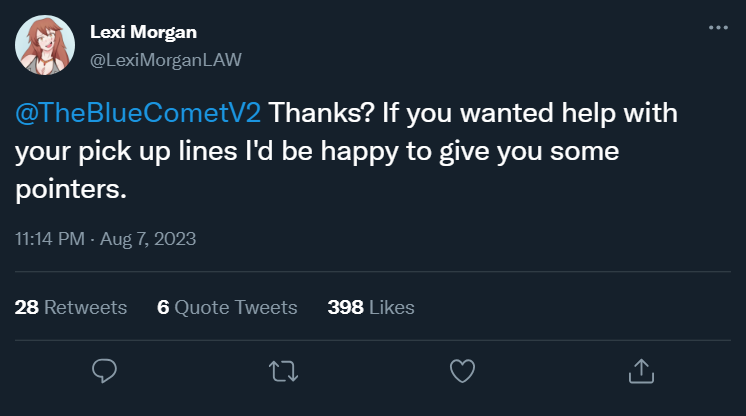Open the Lexi Morgan display name link
The width and height of the screenshot is (746, 416).
point(143,33)
